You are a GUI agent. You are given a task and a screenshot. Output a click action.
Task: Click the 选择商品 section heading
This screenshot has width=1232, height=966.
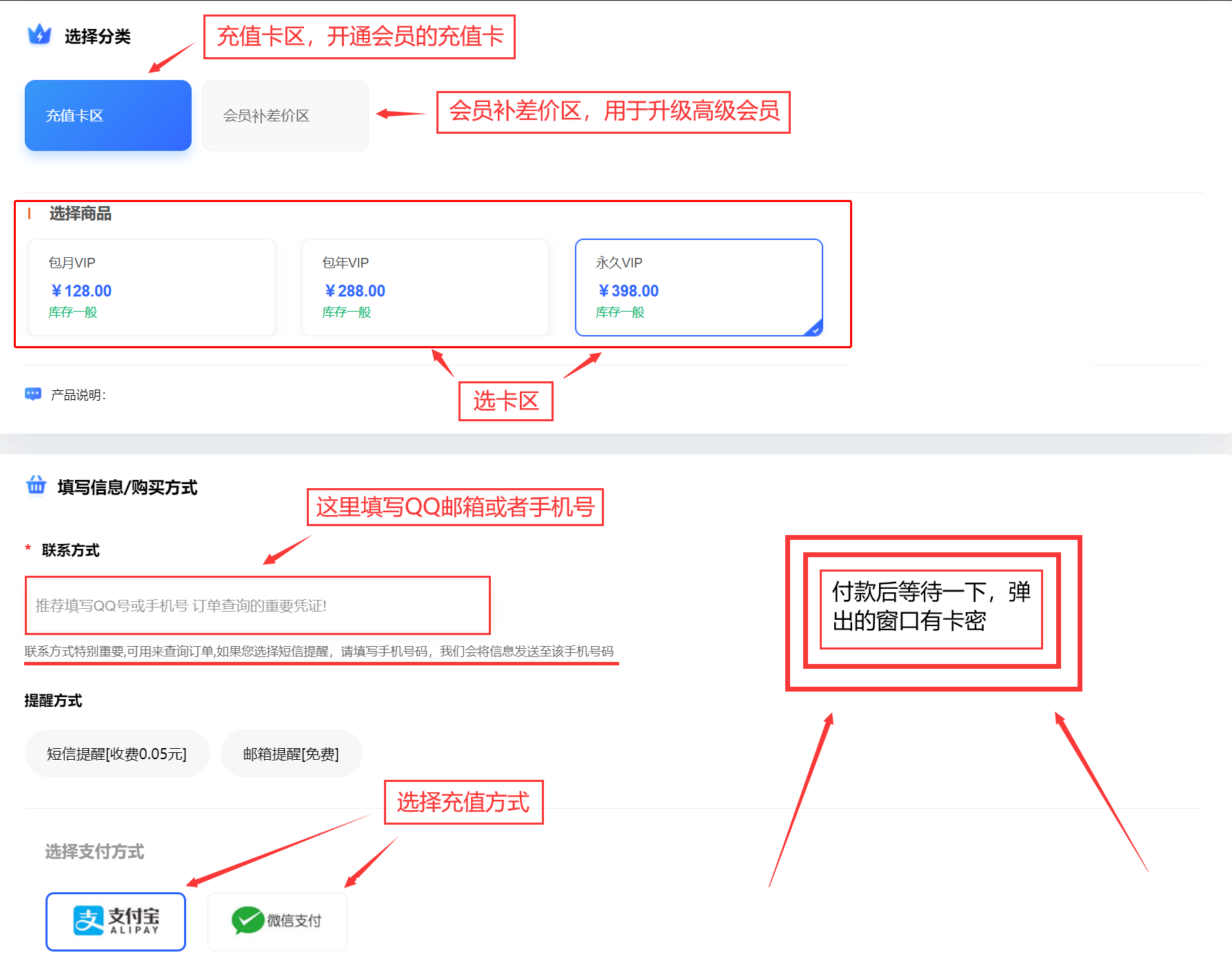point(80,214)
